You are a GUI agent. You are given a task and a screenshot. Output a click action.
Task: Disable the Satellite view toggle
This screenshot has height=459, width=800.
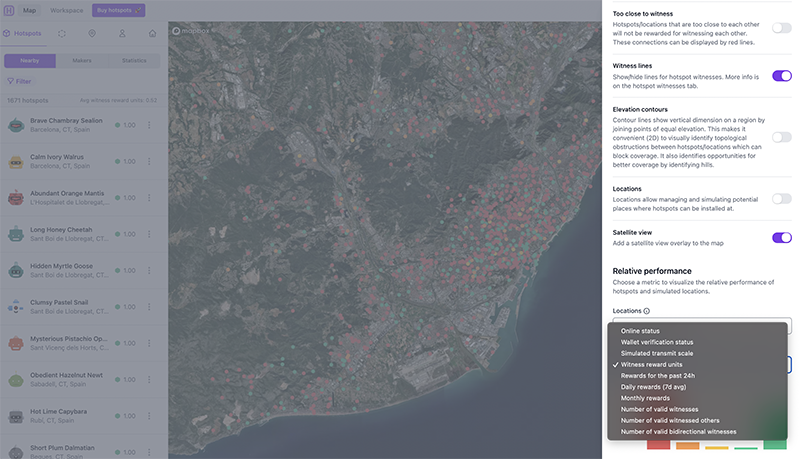[x=781, y=238]
